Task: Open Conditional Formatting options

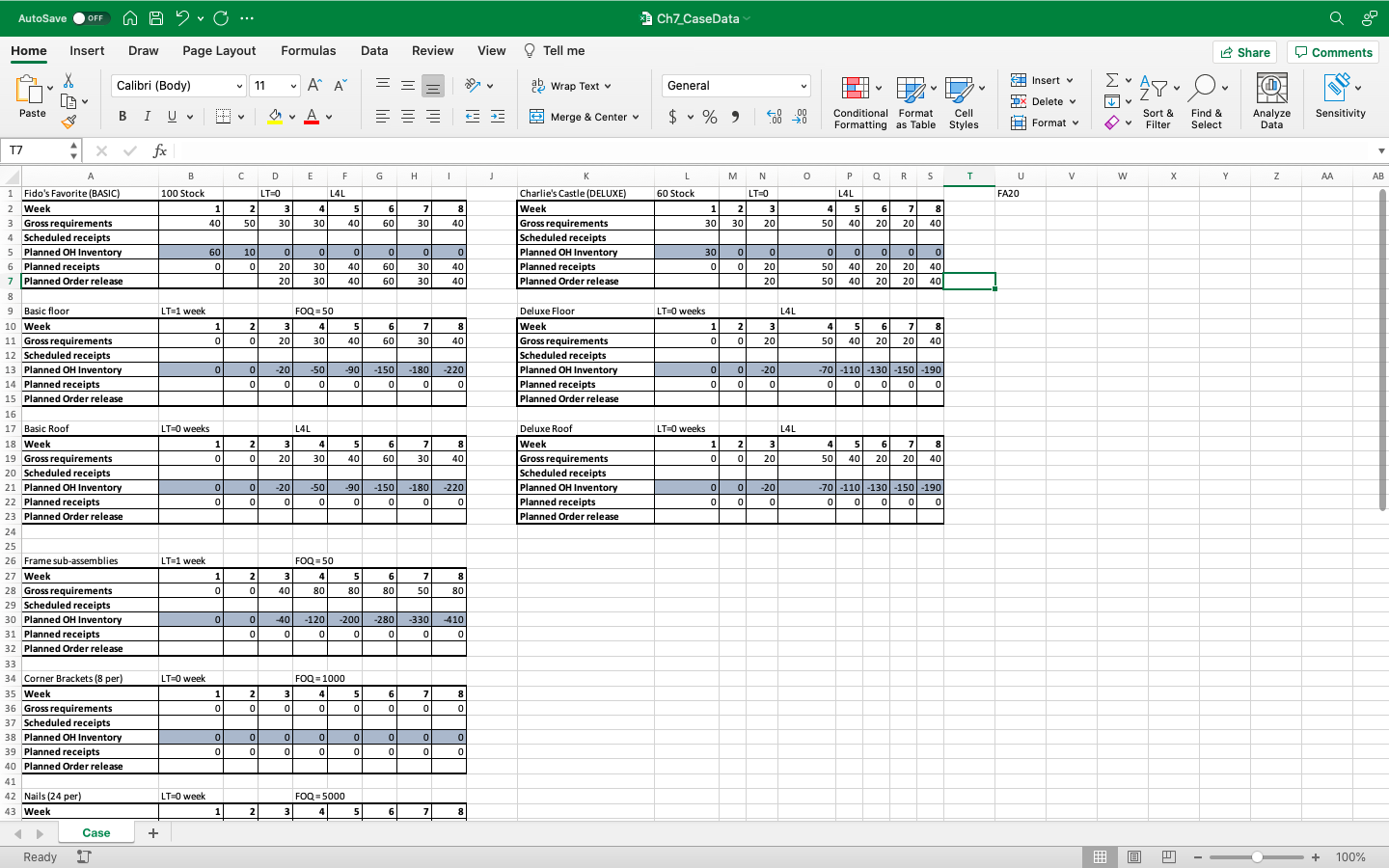Action: pos(859,100)
